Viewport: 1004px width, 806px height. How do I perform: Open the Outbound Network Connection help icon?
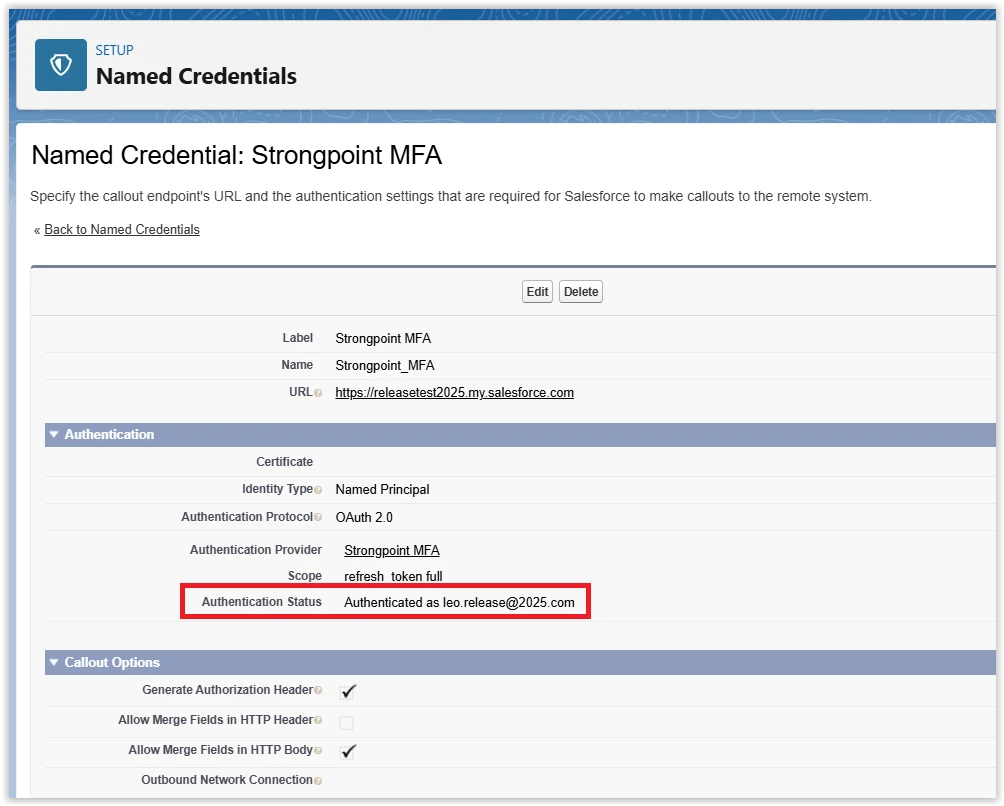(x=318, y=779)
